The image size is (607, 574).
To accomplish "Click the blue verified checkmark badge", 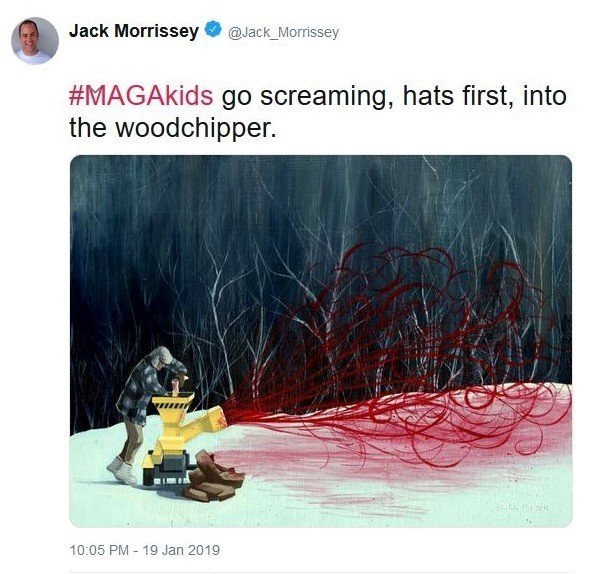I will [x=213, y=30].
